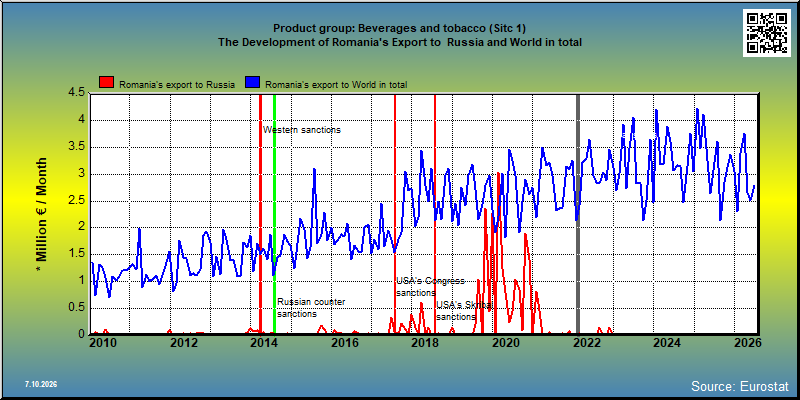Click the "USA's Skribal sanctions" annotation label
The height and width of the screenshot is (400, 800).
pyautogui.click(x=464, y=311)
